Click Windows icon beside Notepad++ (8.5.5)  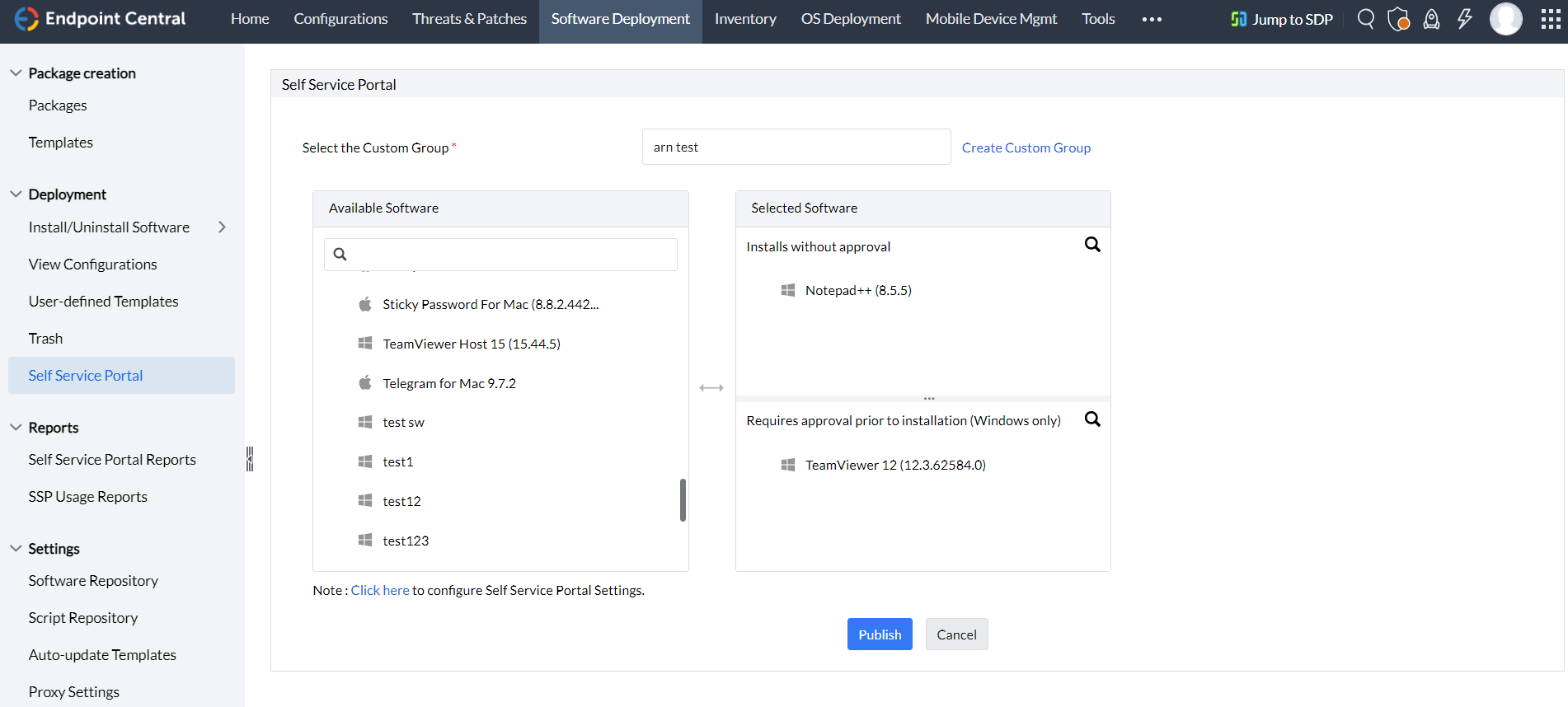(788, 290)
